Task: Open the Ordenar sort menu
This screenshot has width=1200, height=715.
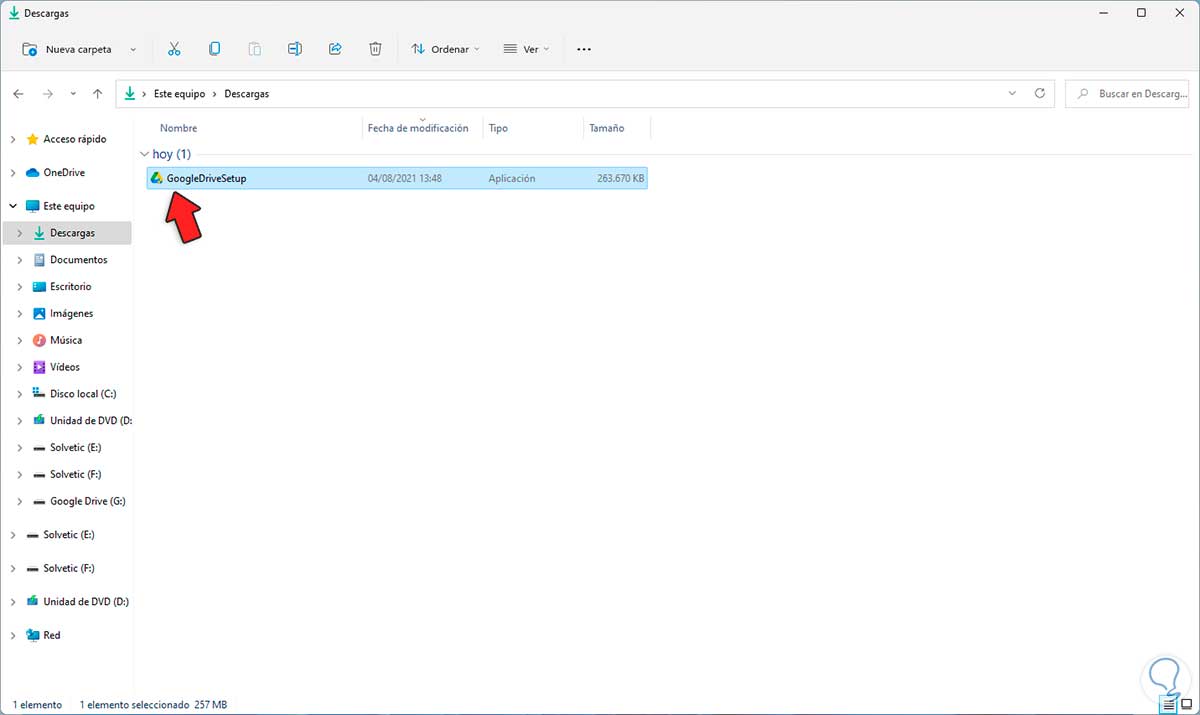Action: click(x=446, y=49)
